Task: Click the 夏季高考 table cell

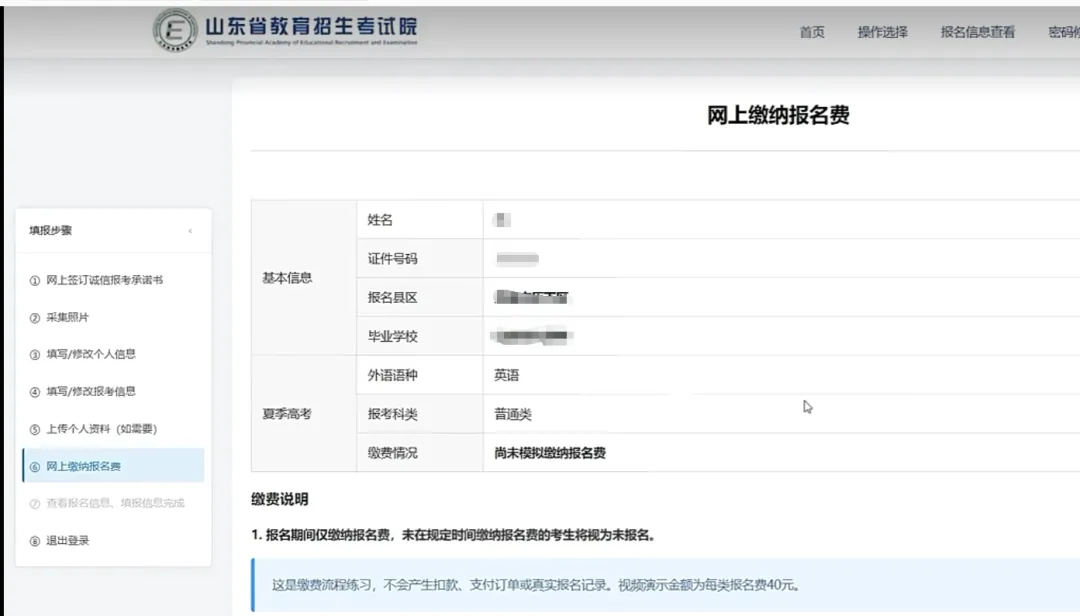Action: 304,413
